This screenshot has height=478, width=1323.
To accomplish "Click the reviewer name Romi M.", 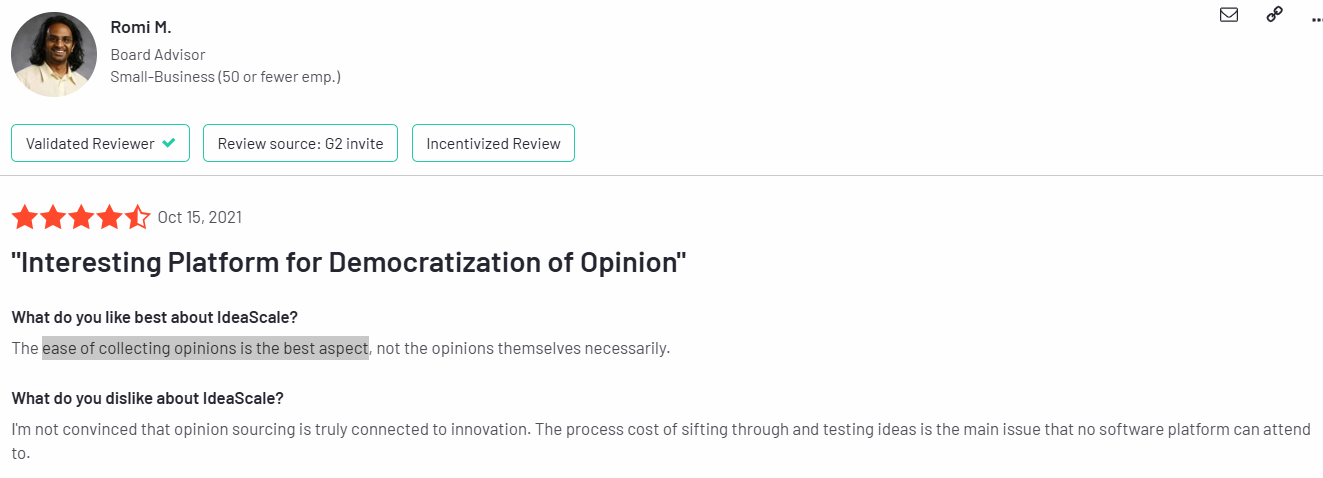I will click(x=141, y=27).
